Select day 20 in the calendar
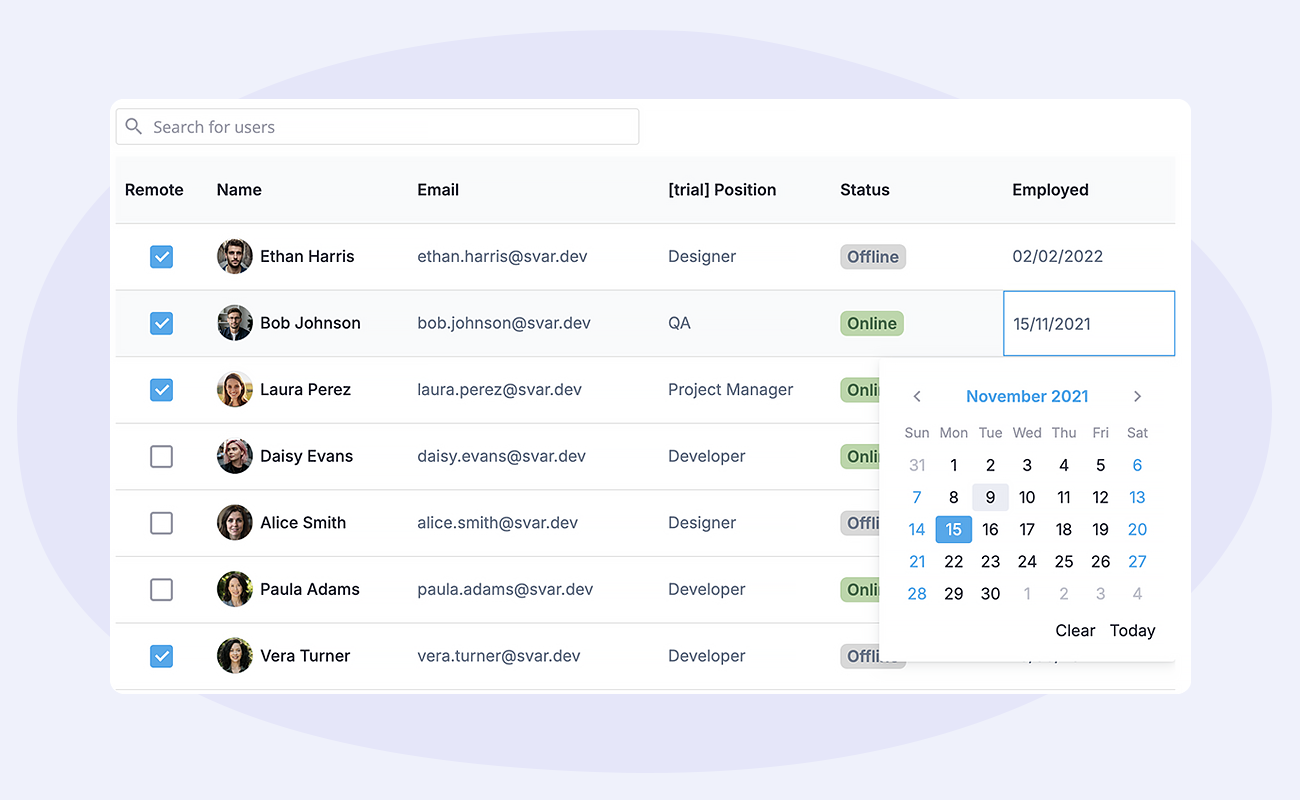This screenshot has height=800, width=1300. 1137,530
